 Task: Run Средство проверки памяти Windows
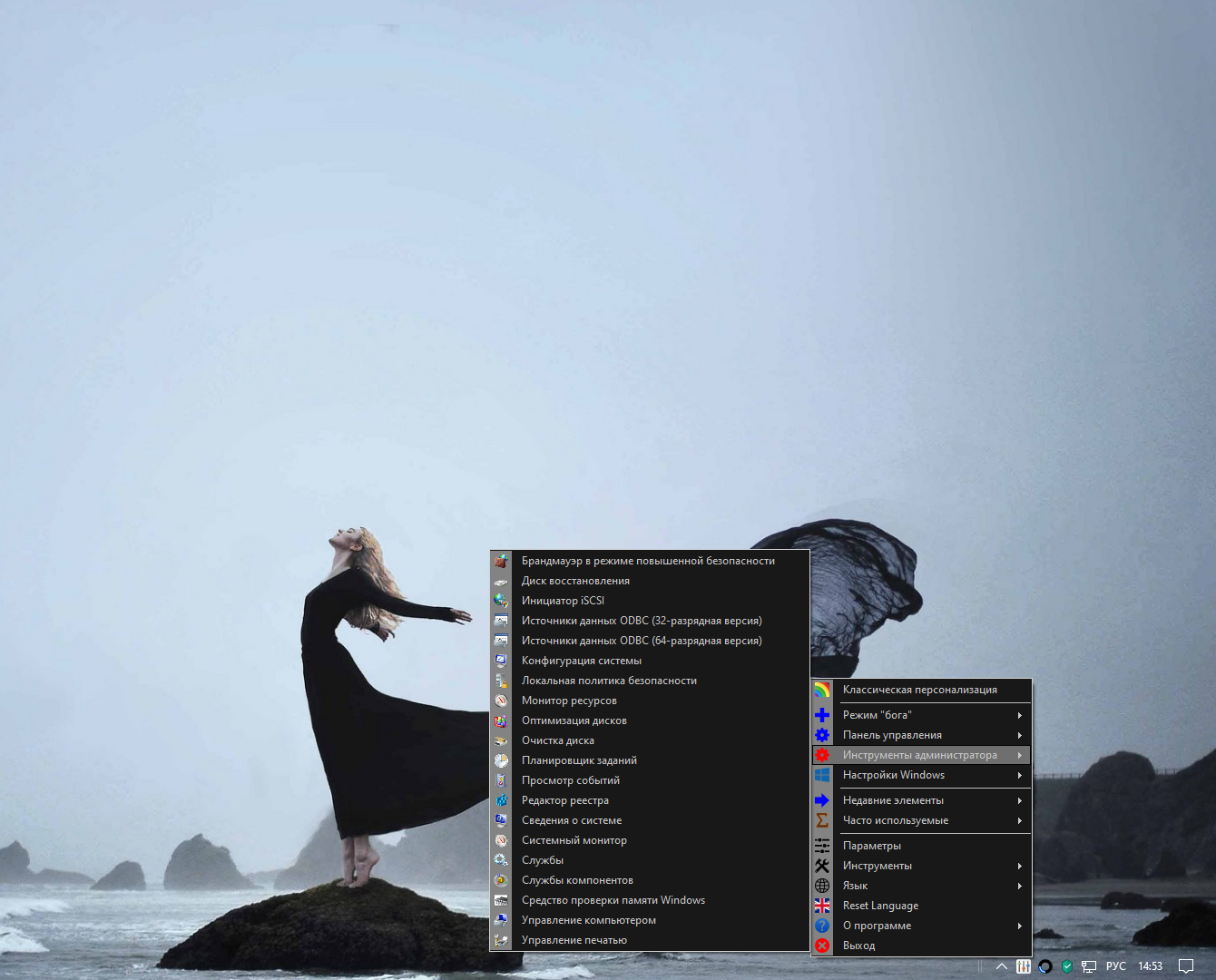[650, 900]
